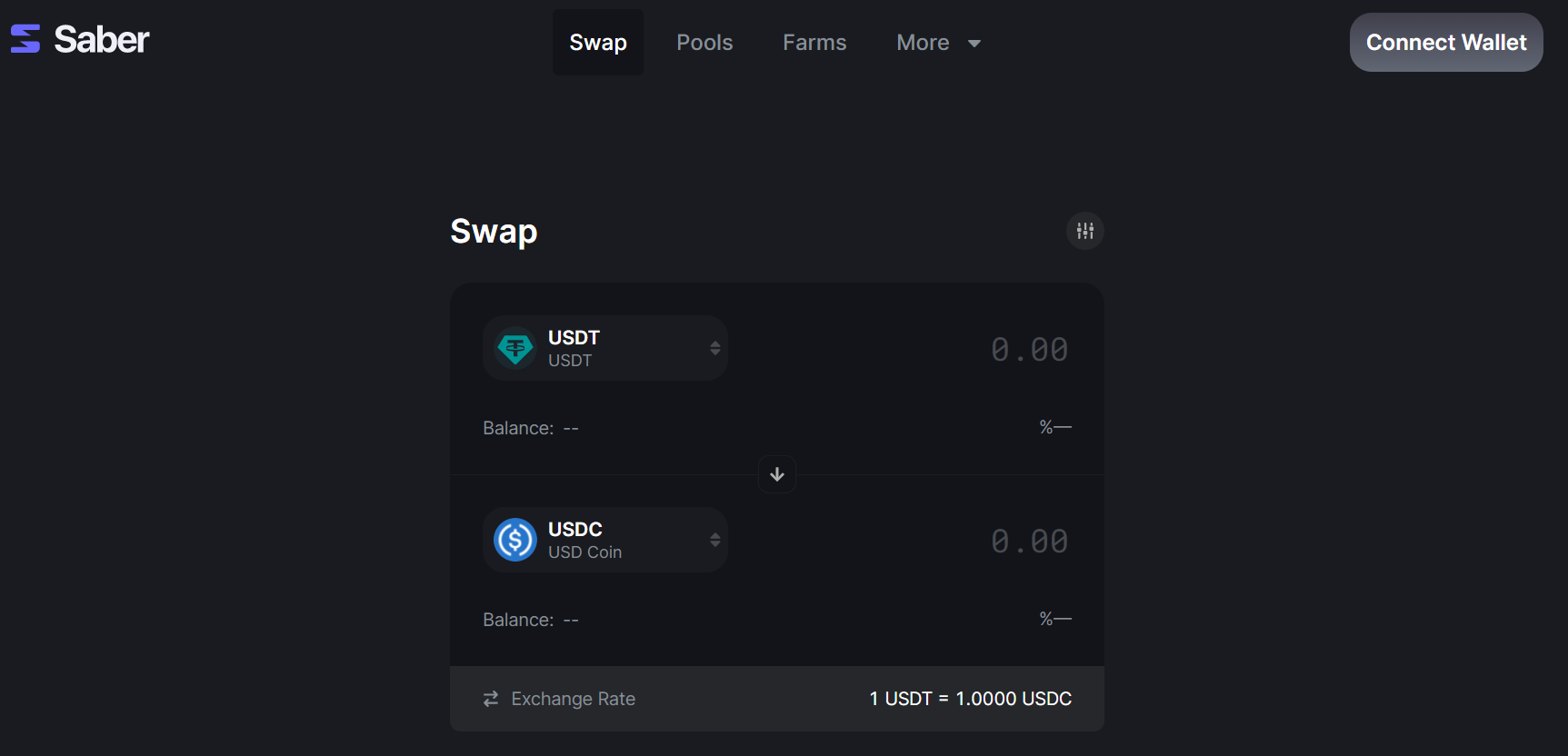
Task: Click the More dropdown caret arrow
Action: (x=974, y=44)
